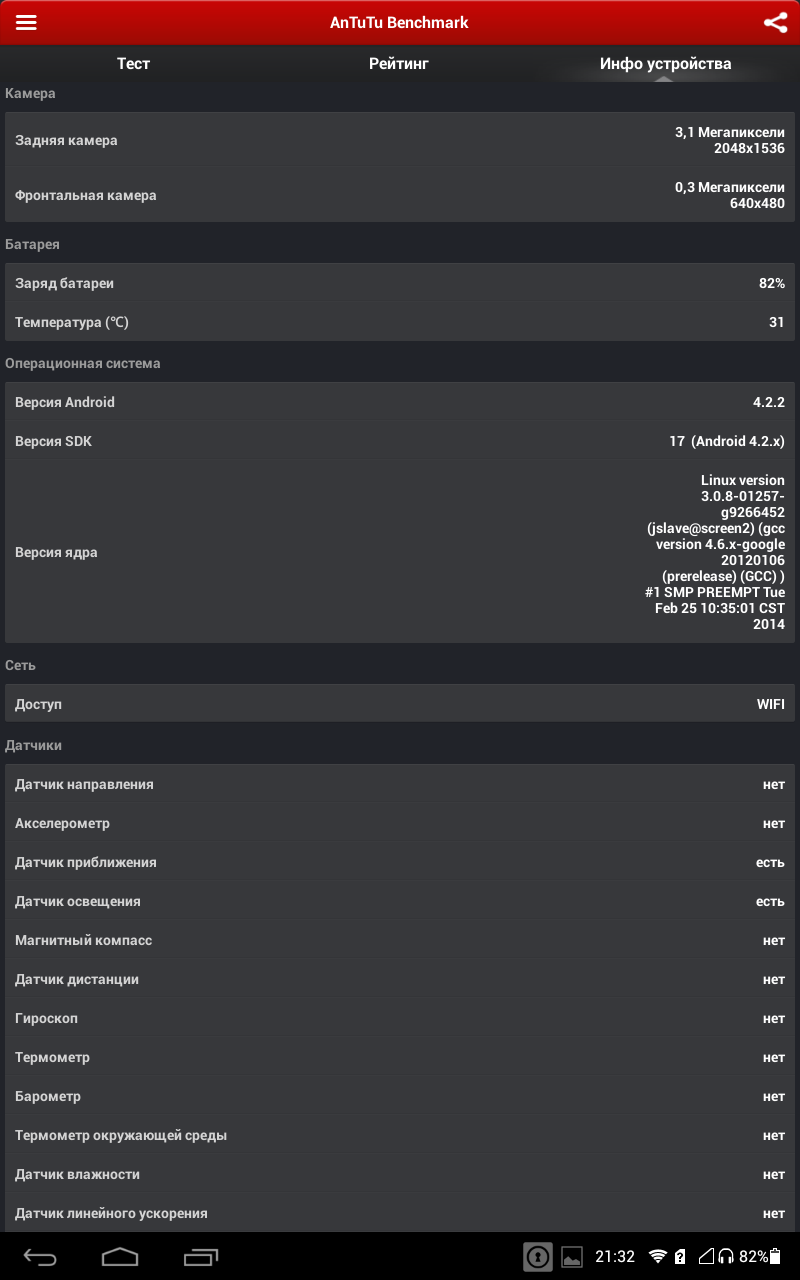
Task: Tap the keyhole lock notification icon
Action: coord(538,1256)
